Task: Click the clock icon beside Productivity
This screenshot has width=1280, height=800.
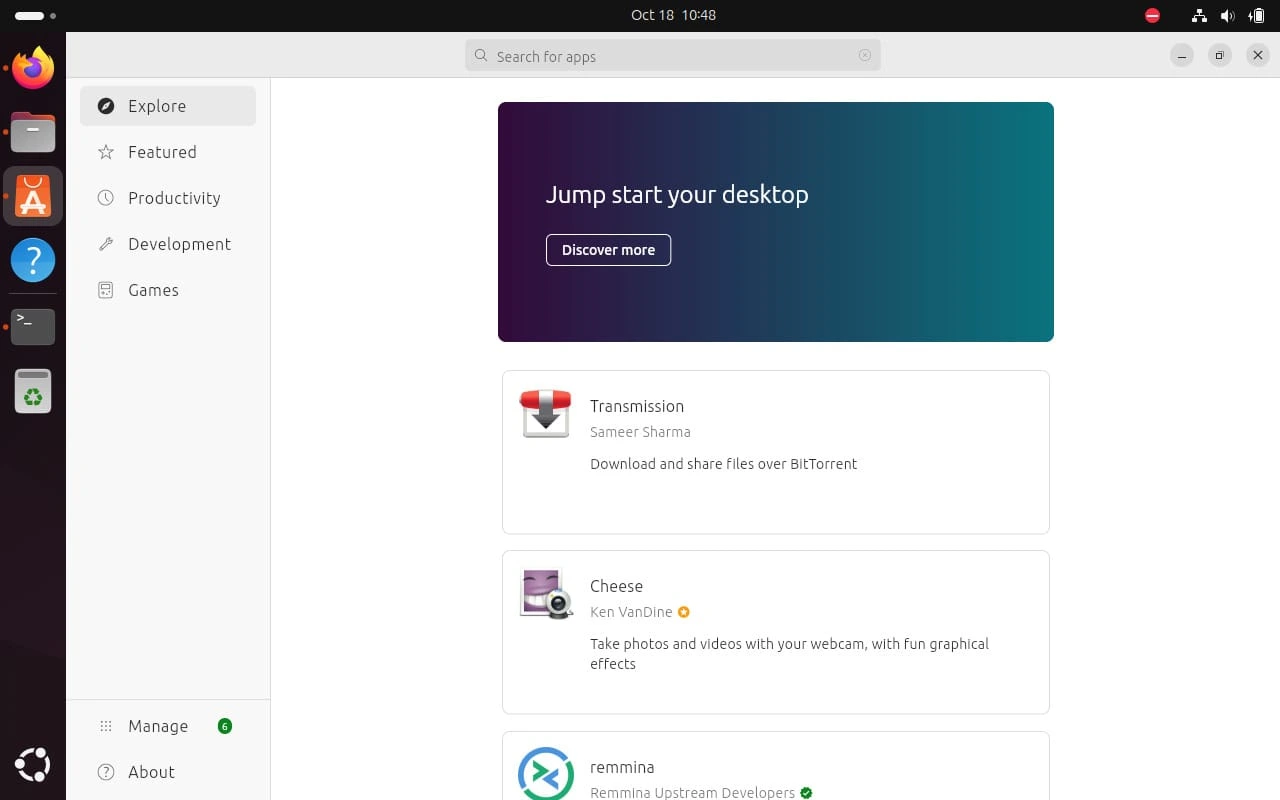Action: 106,198
